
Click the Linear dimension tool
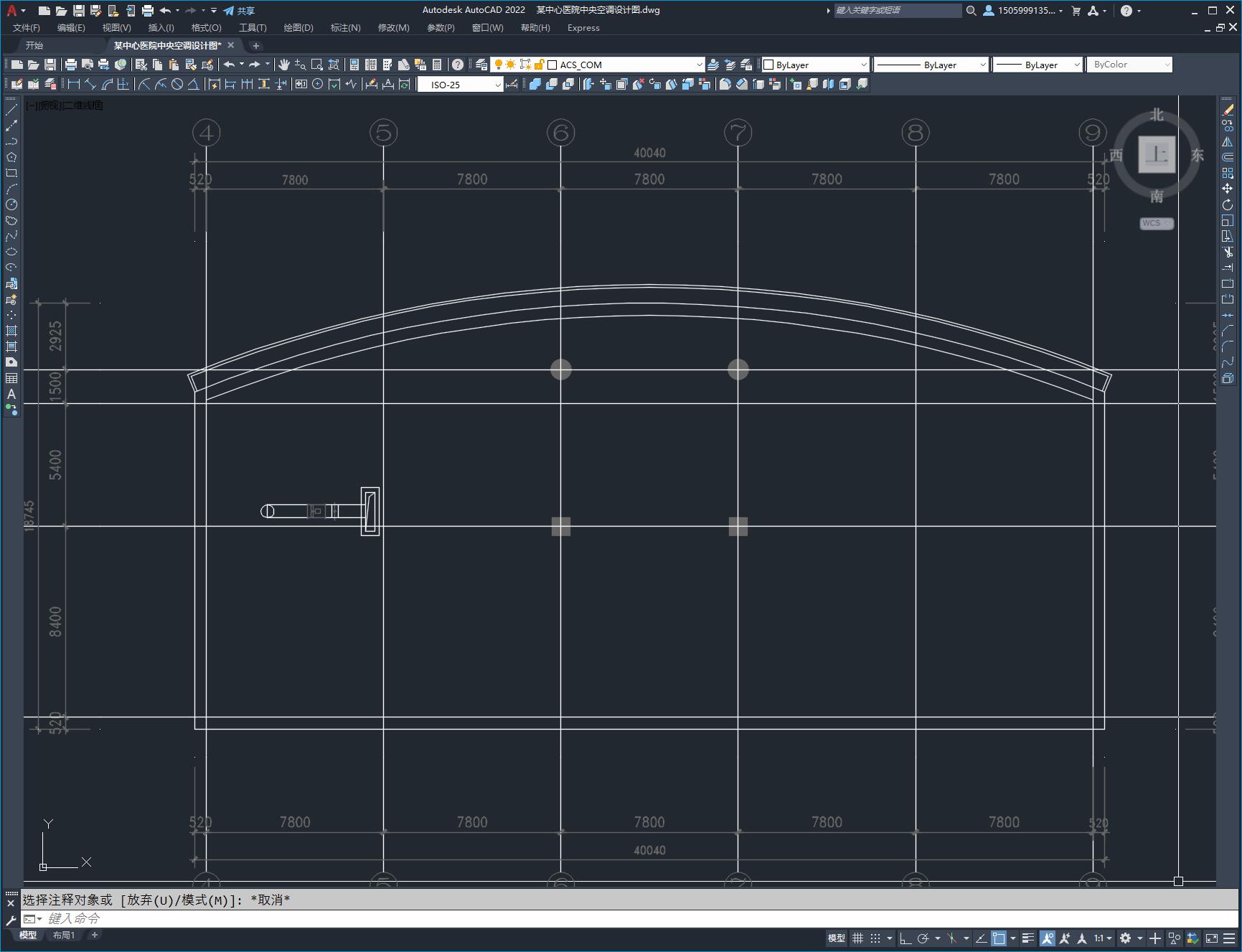(x=73, y=85)
